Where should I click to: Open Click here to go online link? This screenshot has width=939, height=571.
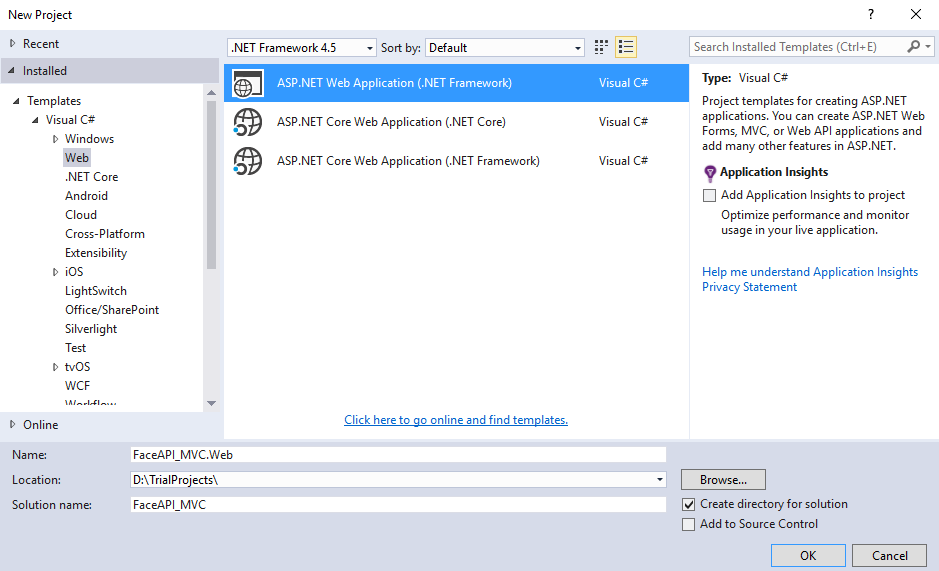pos(456,420)
